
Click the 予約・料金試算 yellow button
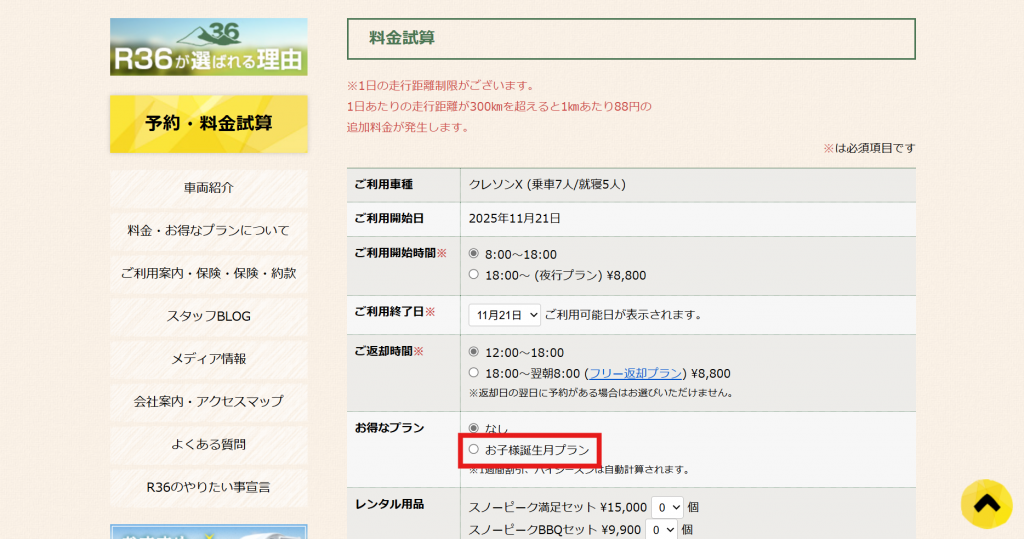click(209, 124)
